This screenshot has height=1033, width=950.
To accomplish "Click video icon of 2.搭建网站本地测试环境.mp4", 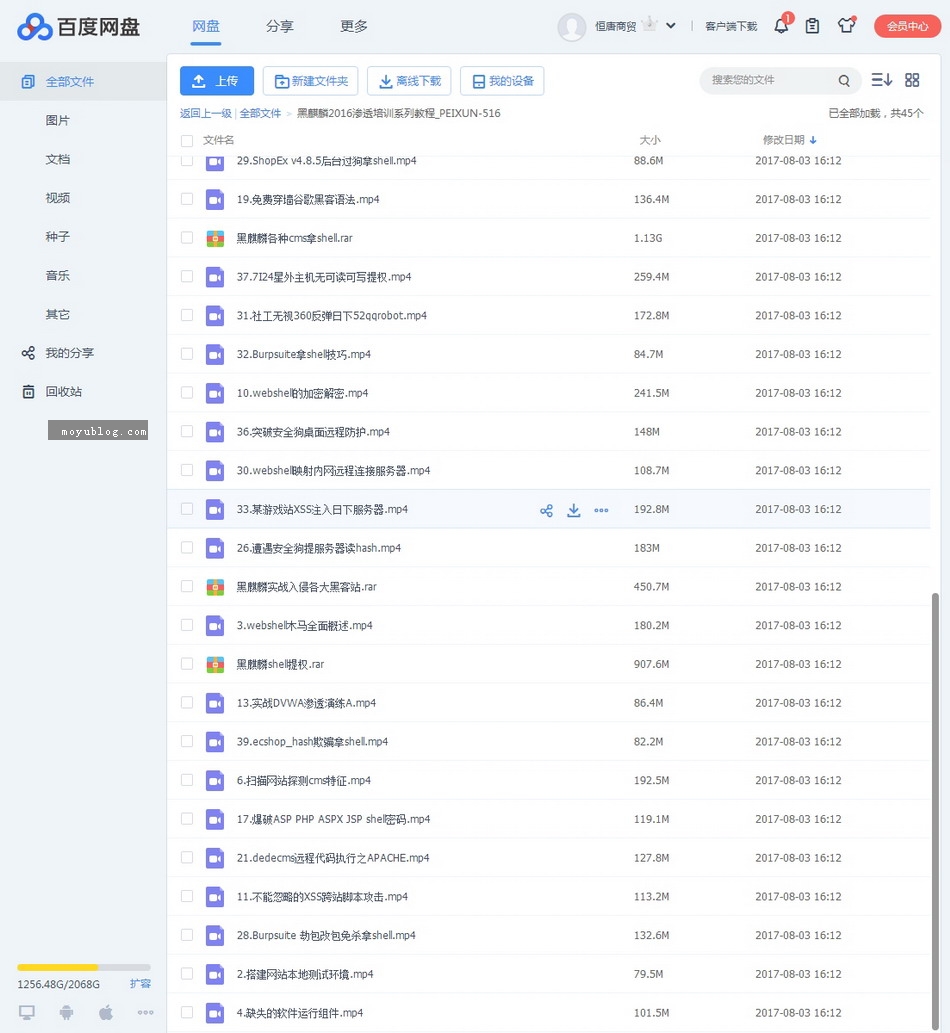I will [215, 974].
